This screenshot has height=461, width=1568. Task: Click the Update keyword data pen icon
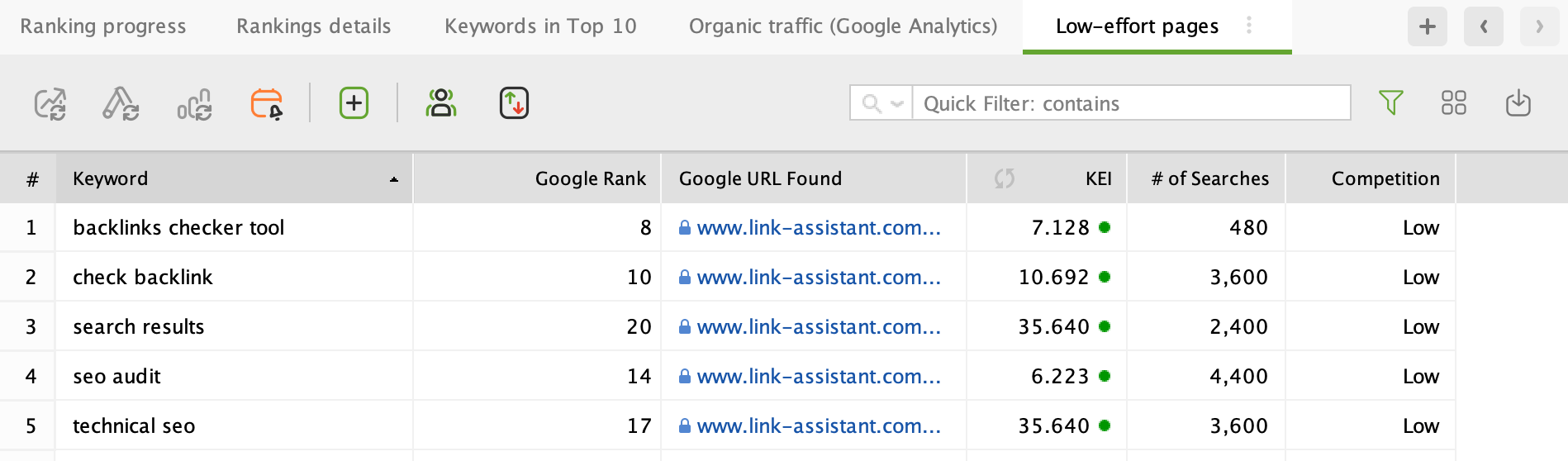click(x=121, y=104)
